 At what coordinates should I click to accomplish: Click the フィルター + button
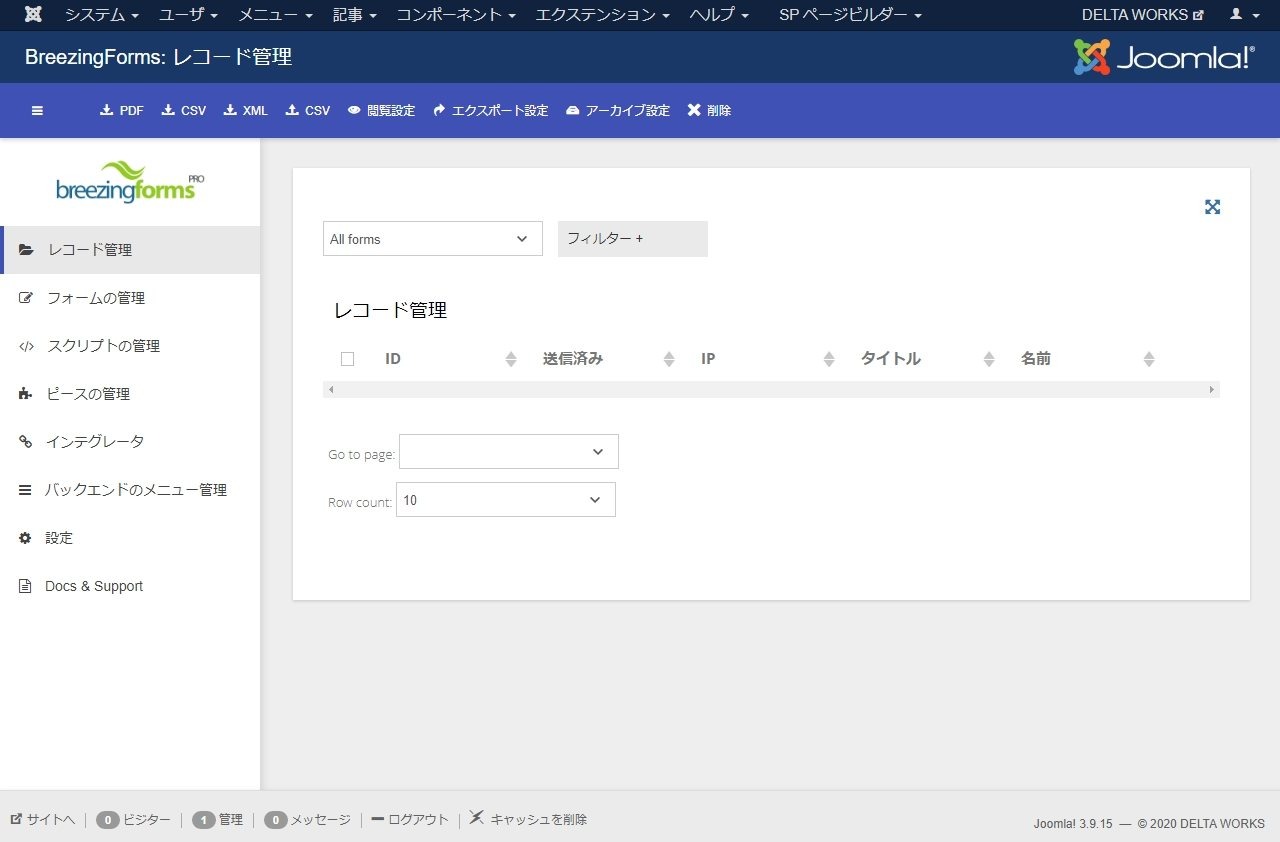[x=632, y=239]
